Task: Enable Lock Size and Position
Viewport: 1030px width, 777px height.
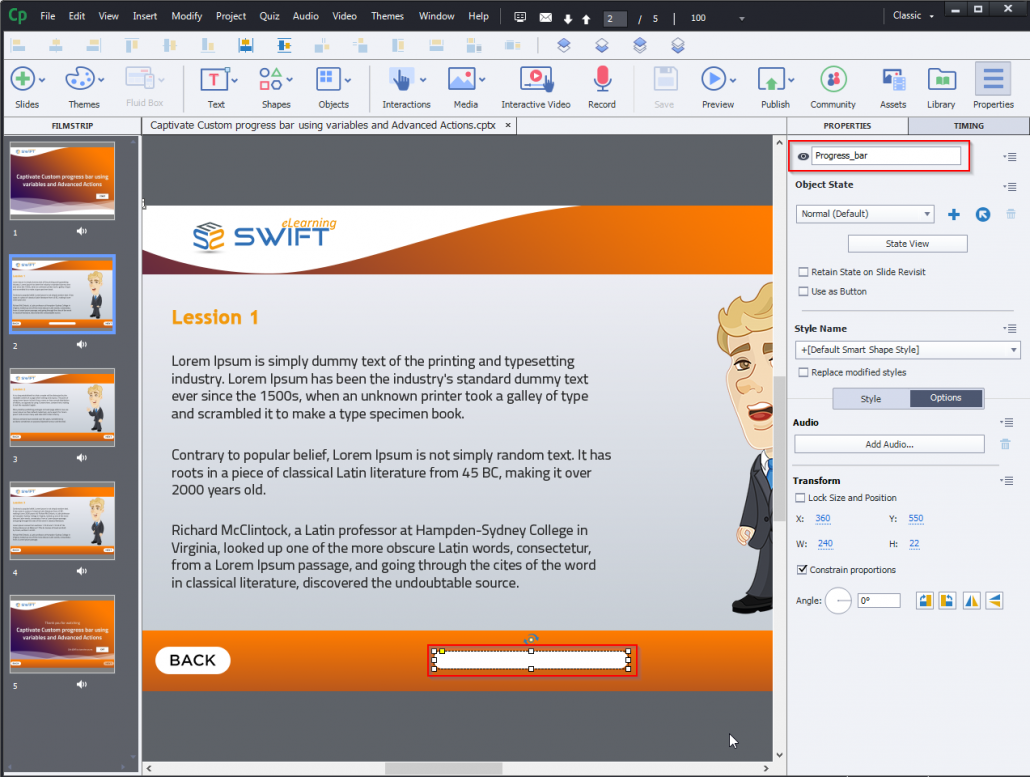Action: (803, 497)
